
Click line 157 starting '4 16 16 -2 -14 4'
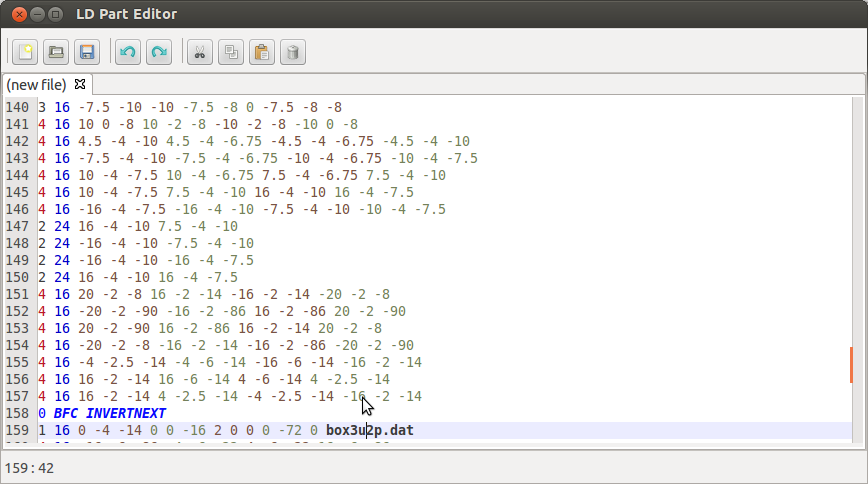tap(230, 397)
